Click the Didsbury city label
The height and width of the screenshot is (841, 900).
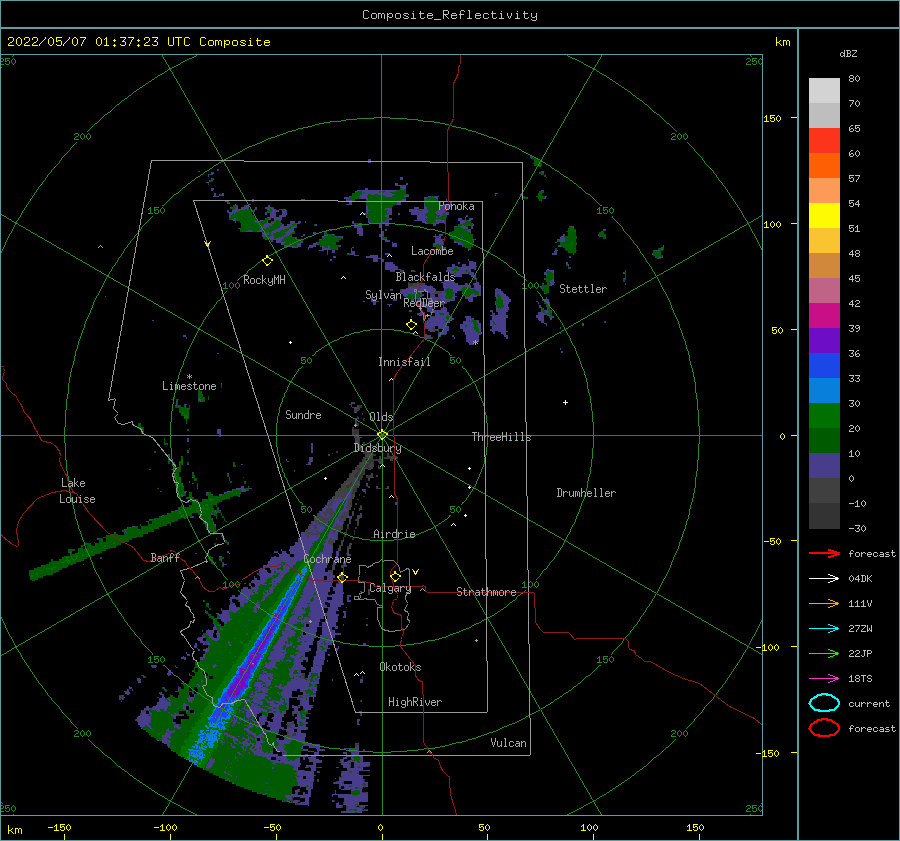[x=378, y=448]
